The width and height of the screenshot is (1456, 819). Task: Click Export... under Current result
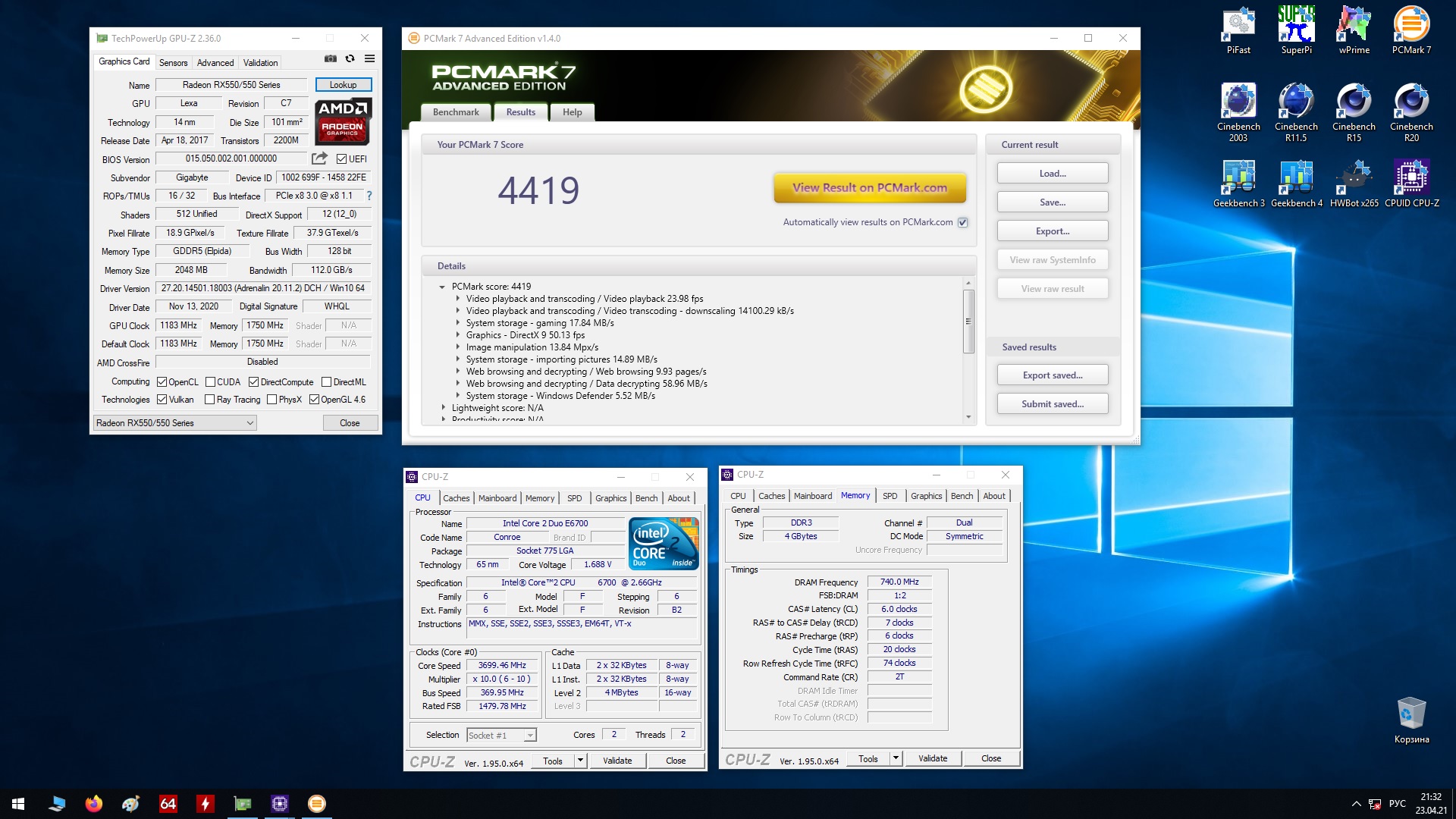click(x=1053, y=231)
